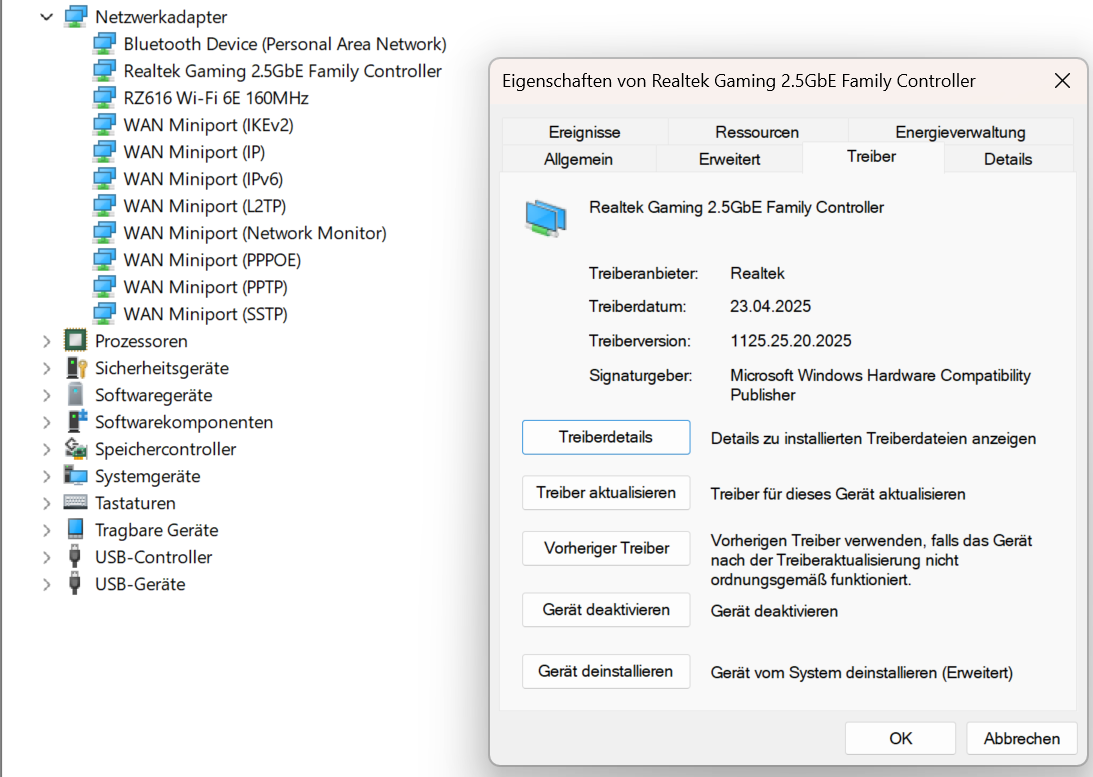Close the Realtek properties dialog
1093x777 pixels.
tap(1062, 81)
